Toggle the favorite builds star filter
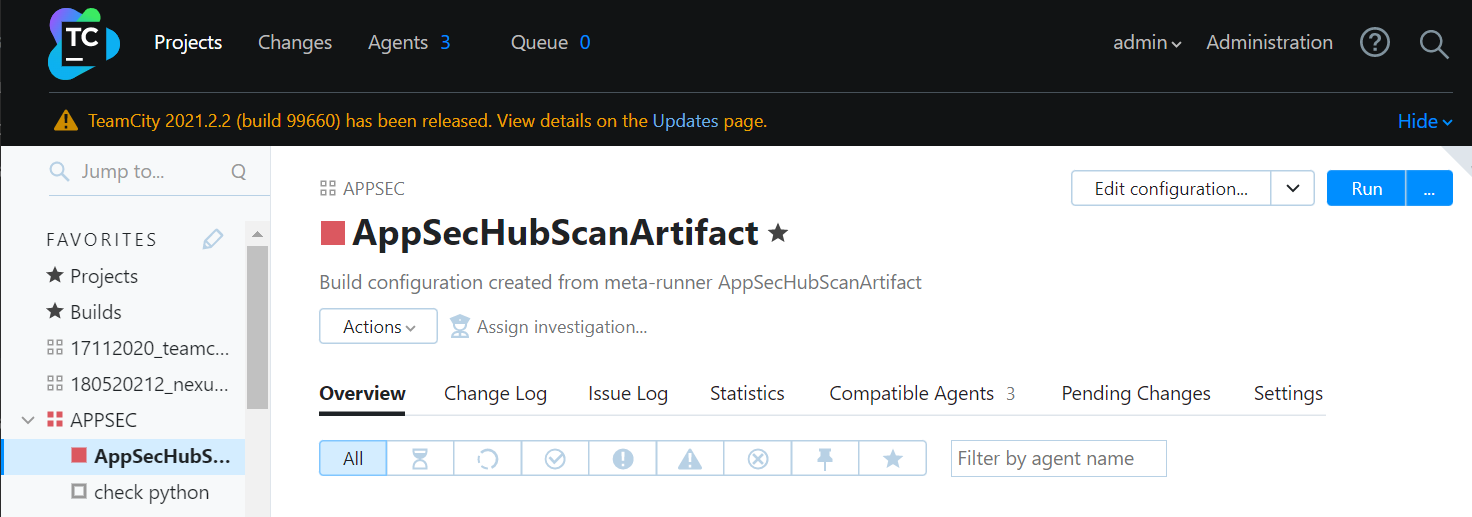 893,459
